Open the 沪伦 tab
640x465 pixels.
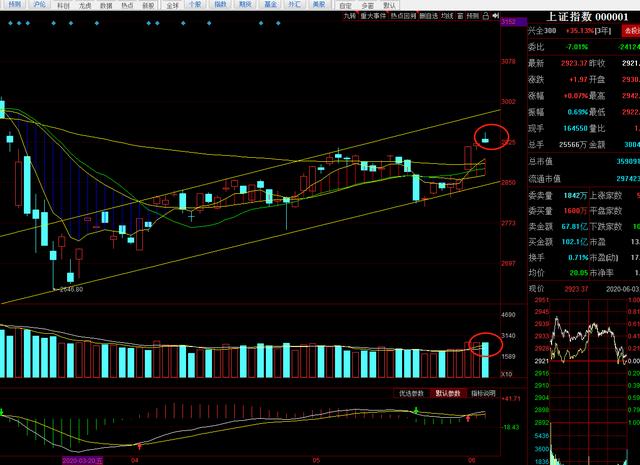(x=40, y=4)
